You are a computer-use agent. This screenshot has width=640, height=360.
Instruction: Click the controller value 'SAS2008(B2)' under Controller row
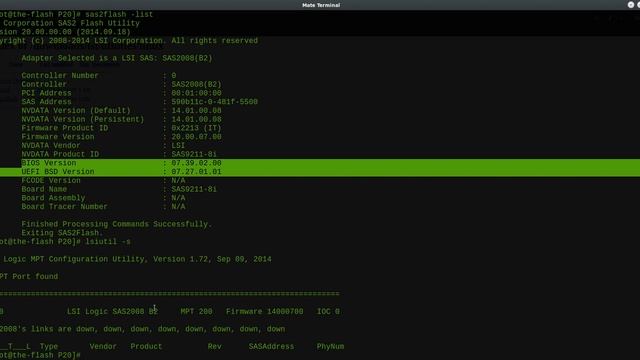[196, 84]
